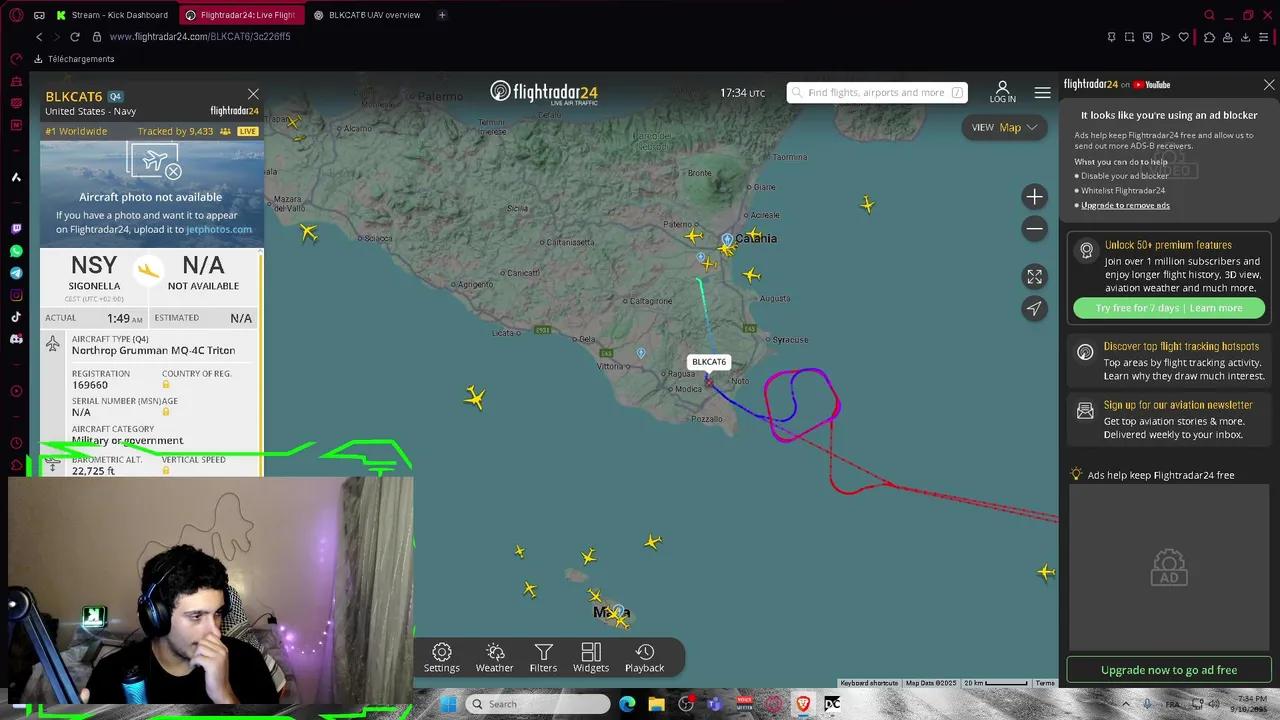Follow the Upgrade to remove ads link
Image resolution: width=1280 pixels, height=720 pixels.
pyautogui.click(x=1125, y=205)
